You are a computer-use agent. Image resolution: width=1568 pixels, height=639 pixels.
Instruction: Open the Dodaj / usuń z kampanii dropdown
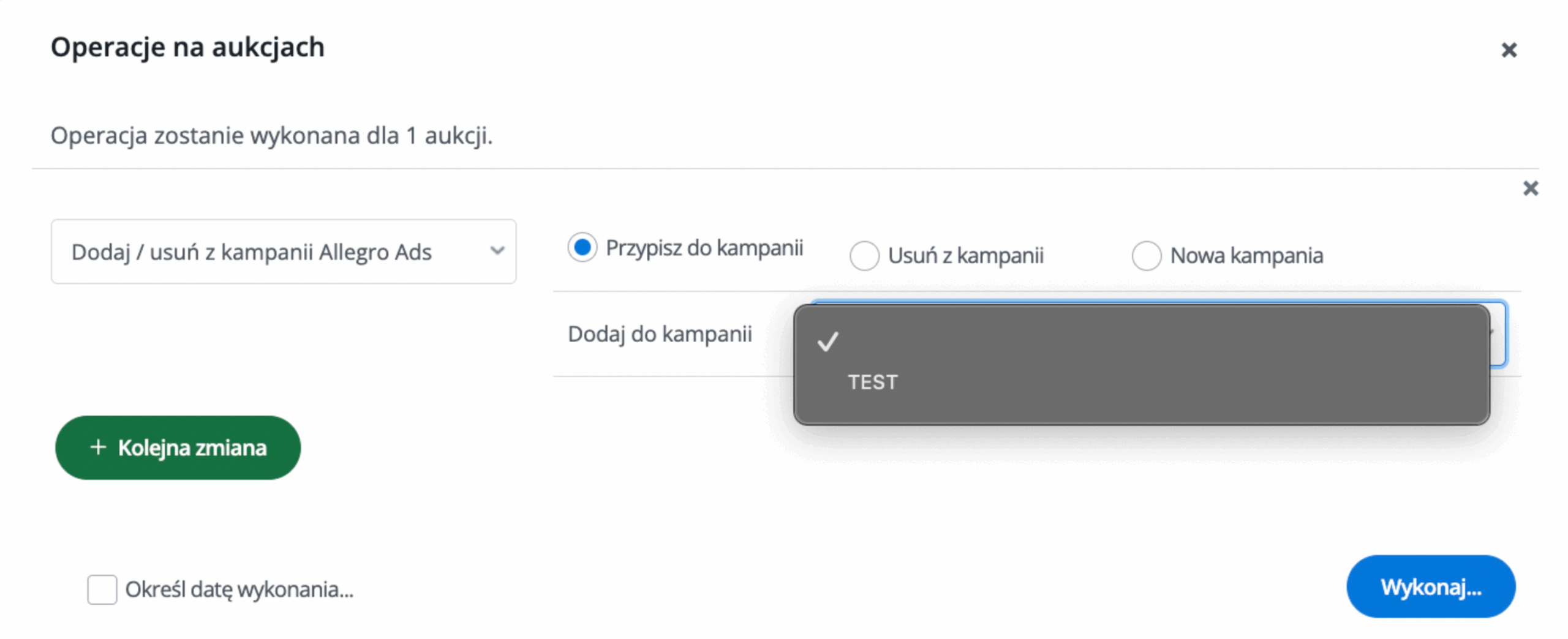(283, 252)
